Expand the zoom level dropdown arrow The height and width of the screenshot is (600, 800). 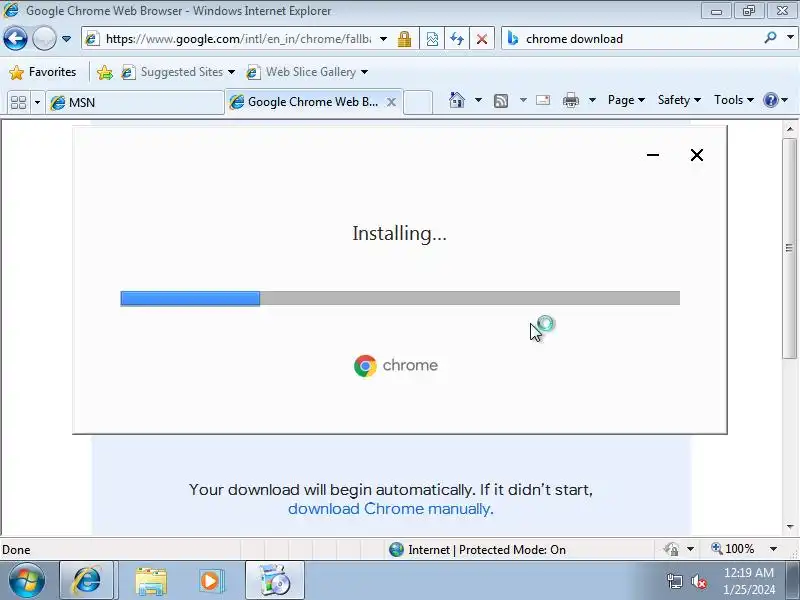click(773, 549)
